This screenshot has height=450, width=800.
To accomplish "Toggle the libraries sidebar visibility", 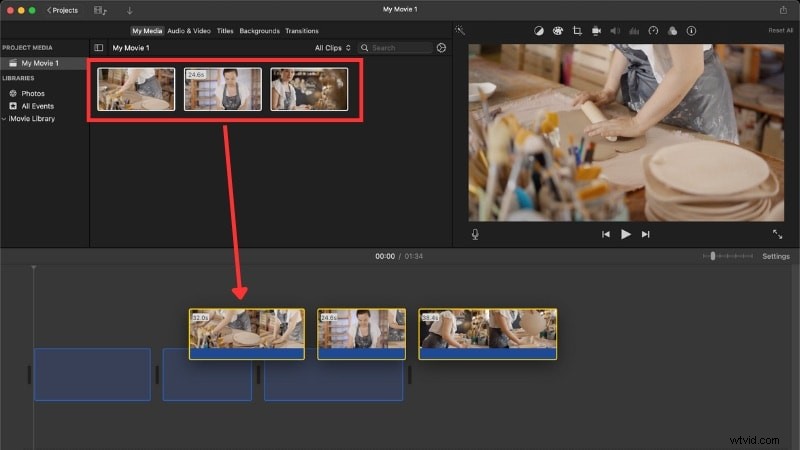I will pos(99,48).
